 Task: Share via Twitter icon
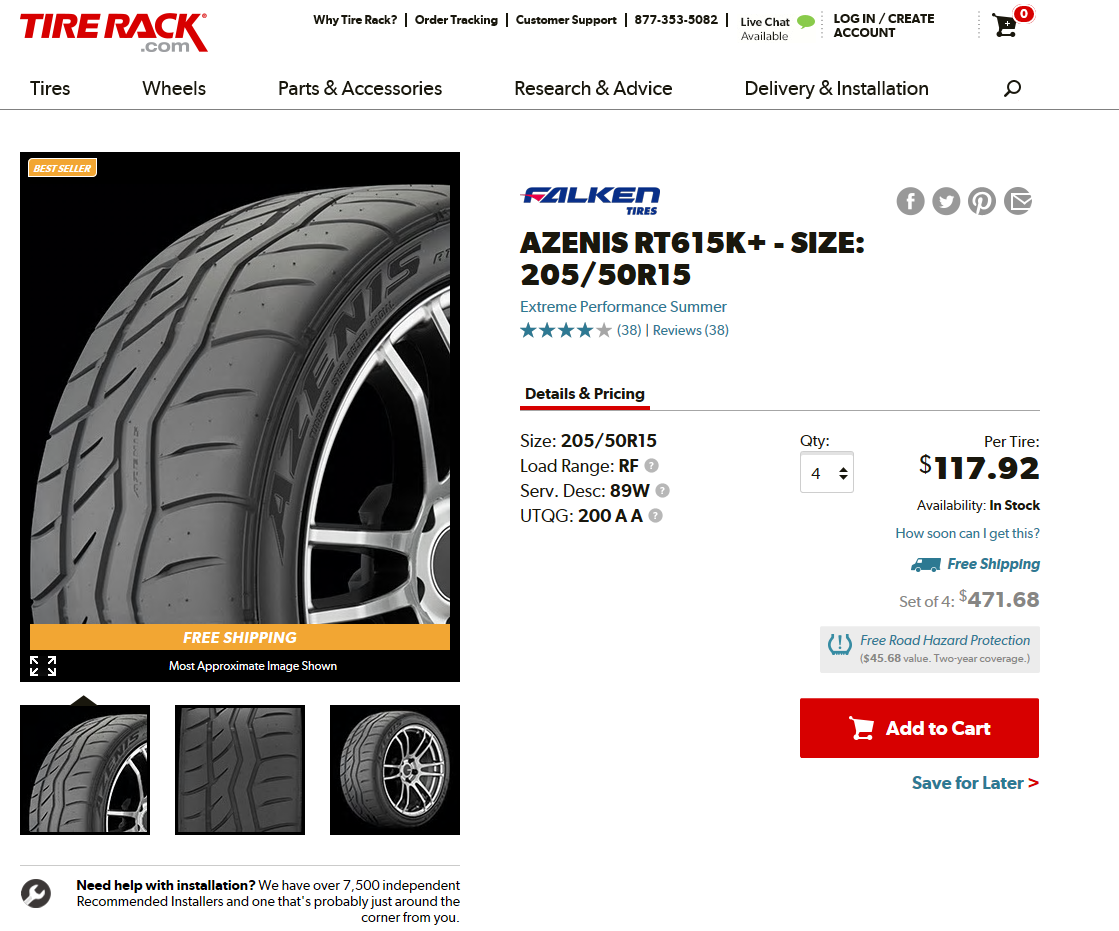(946, 201)
